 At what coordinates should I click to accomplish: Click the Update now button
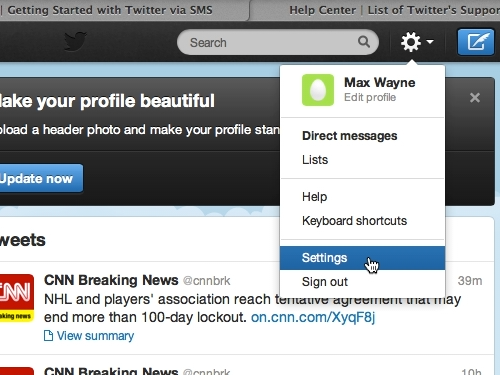[x=40, y=178]
